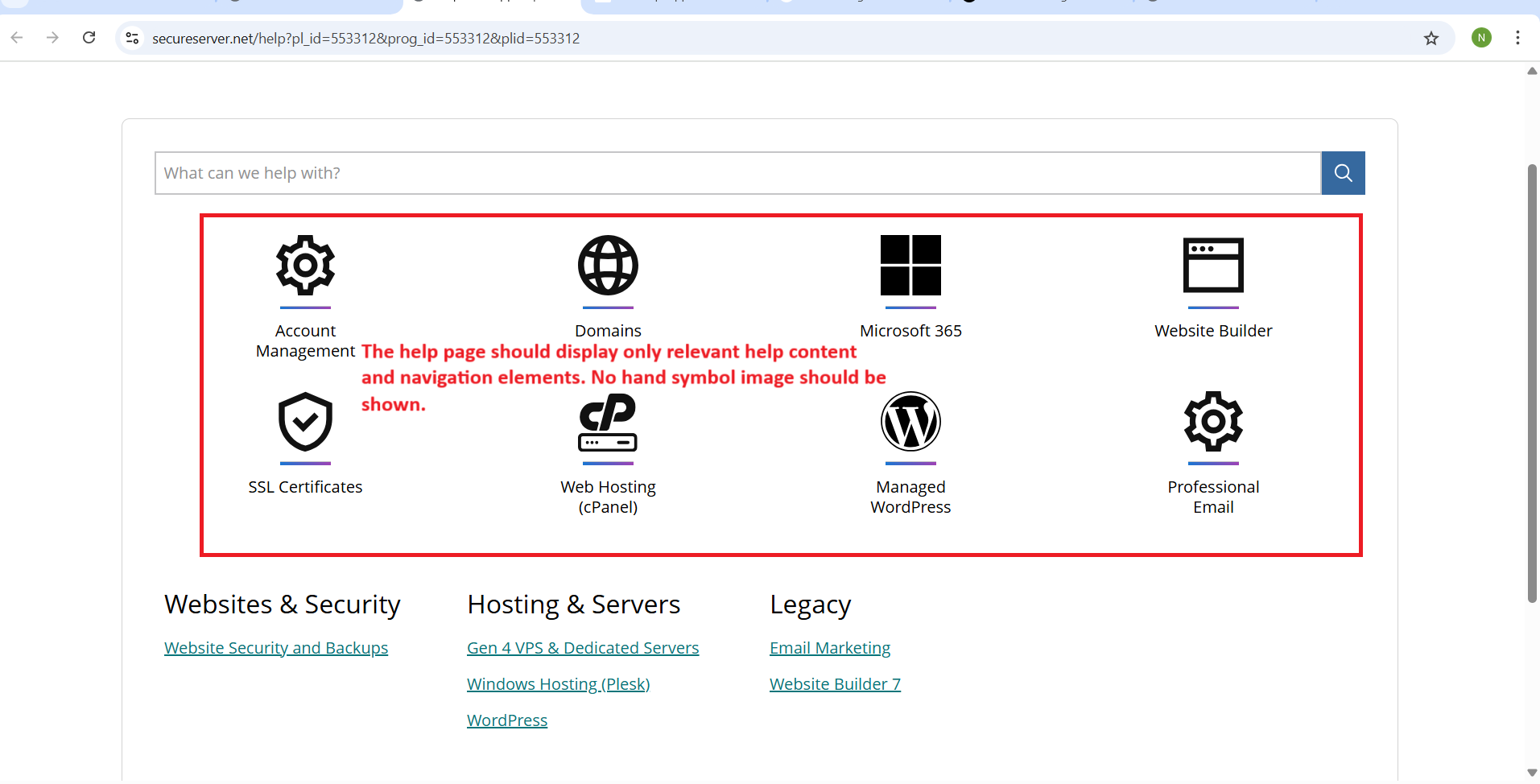Open the SSL Certificates shield icon
The image size is (1540, 784).
pyautogui.click(x=305, y=422)
